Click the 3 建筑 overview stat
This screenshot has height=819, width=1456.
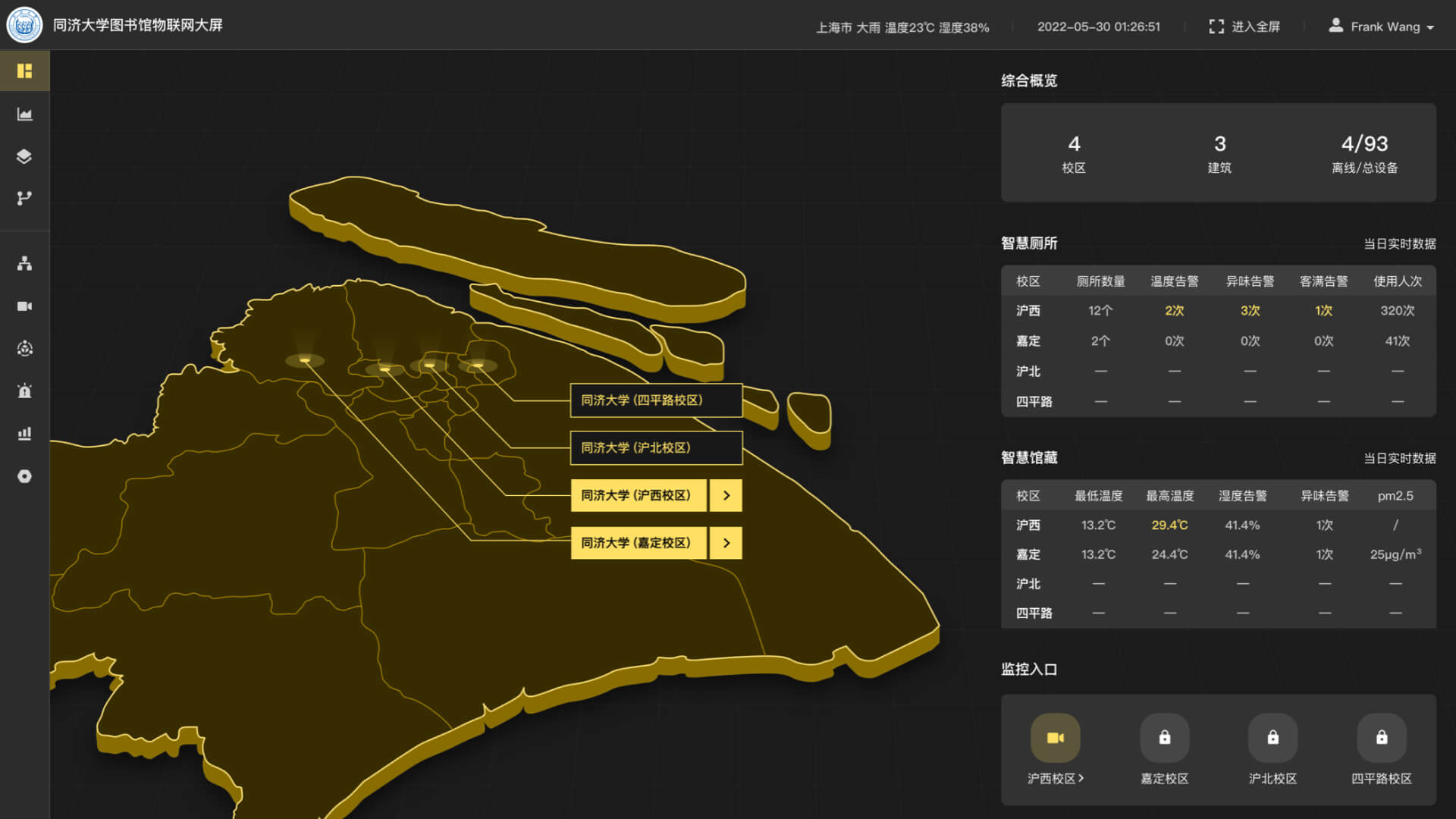coord(1219,154)
